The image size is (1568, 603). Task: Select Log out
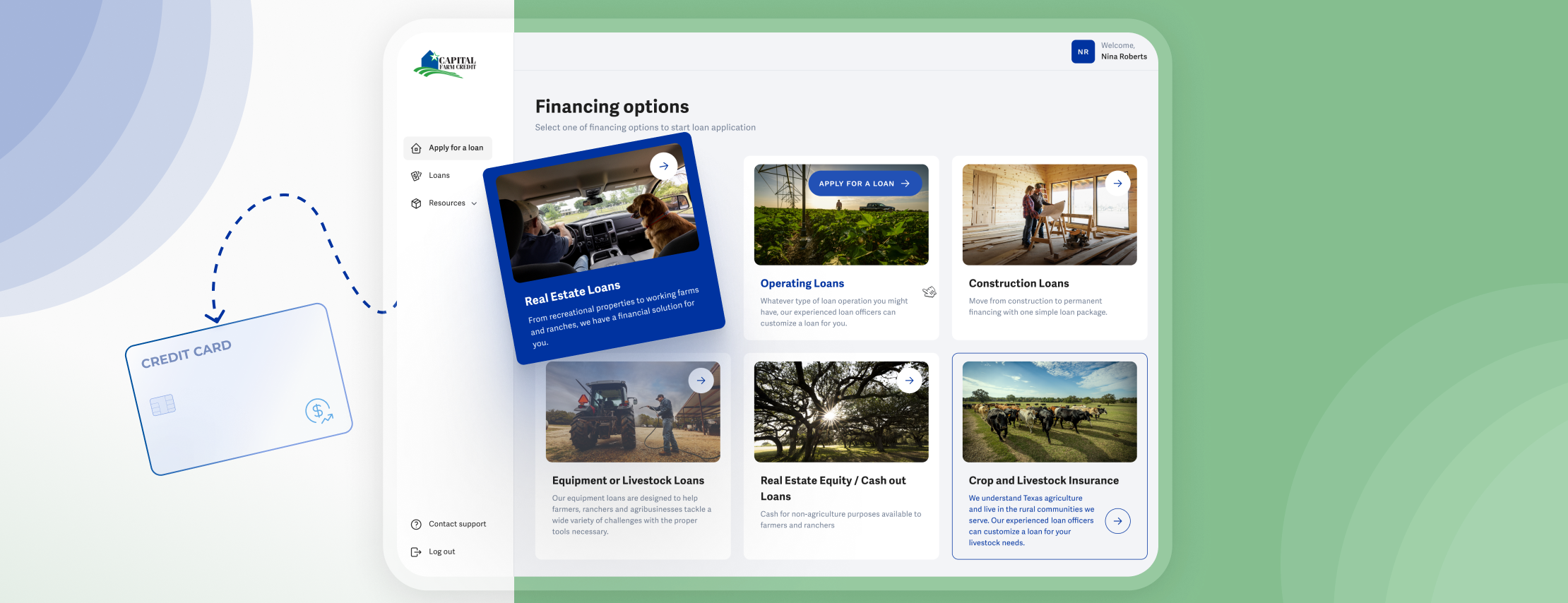coord(441,551)
